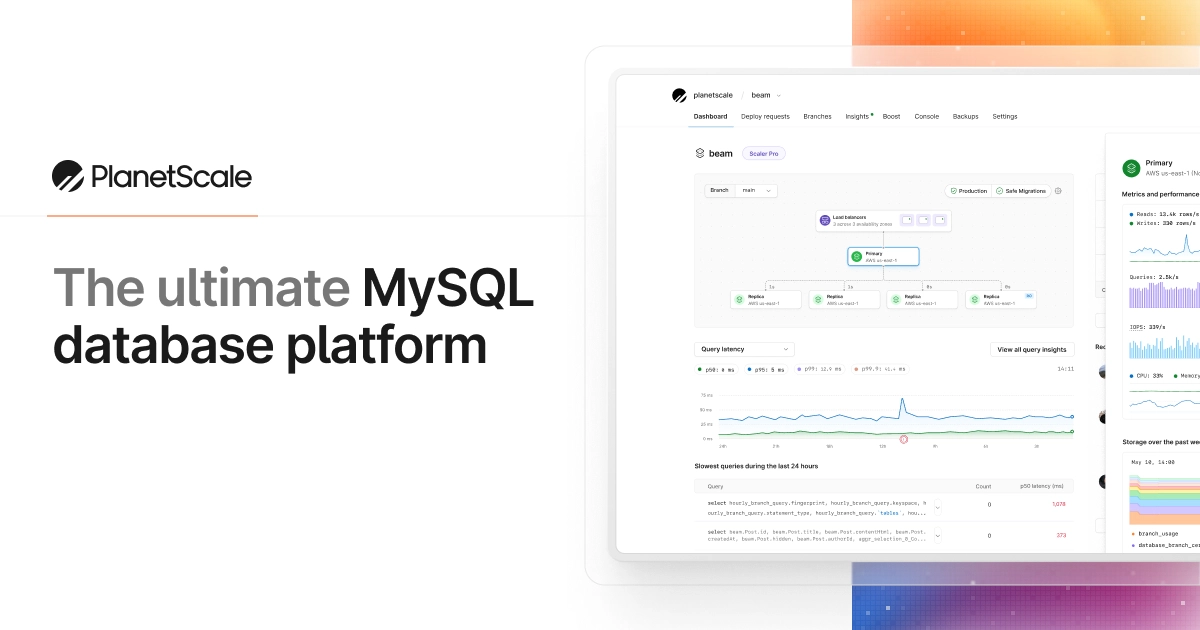Image resolution: width=1200 pixels, height=630 pixels.
Task: Click View all query insights button
Action: click(1032, 349)
